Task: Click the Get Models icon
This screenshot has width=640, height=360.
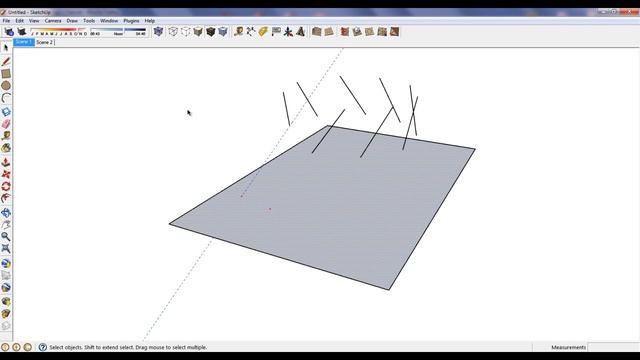Action: (6, 302)
